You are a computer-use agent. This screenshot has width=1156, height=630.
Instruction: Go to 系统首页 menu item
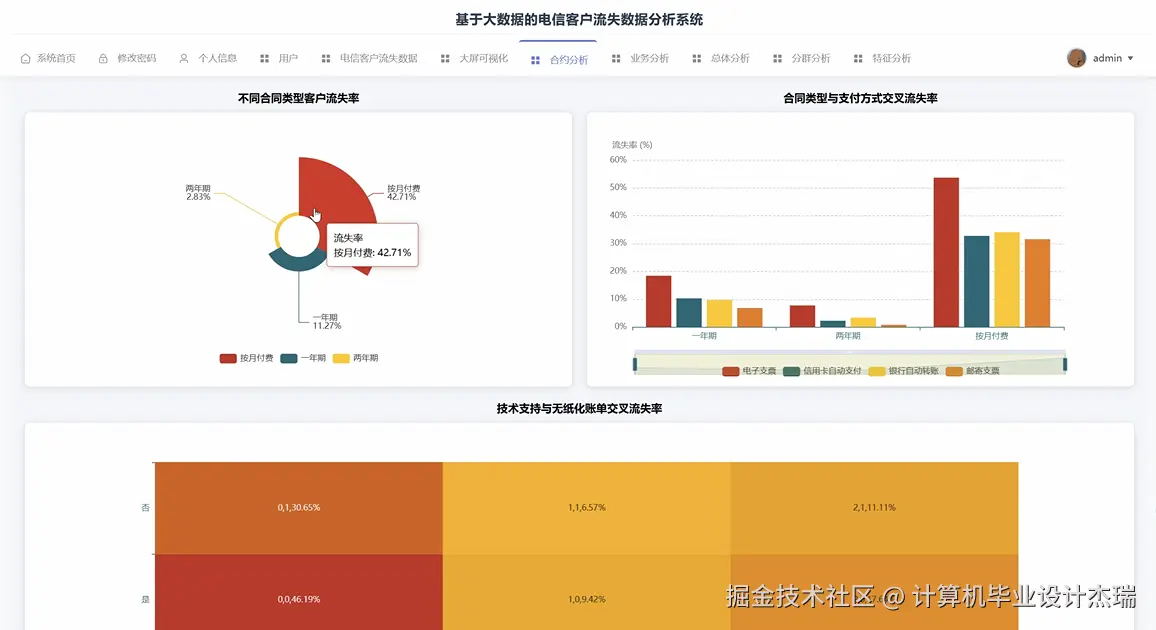56,58
